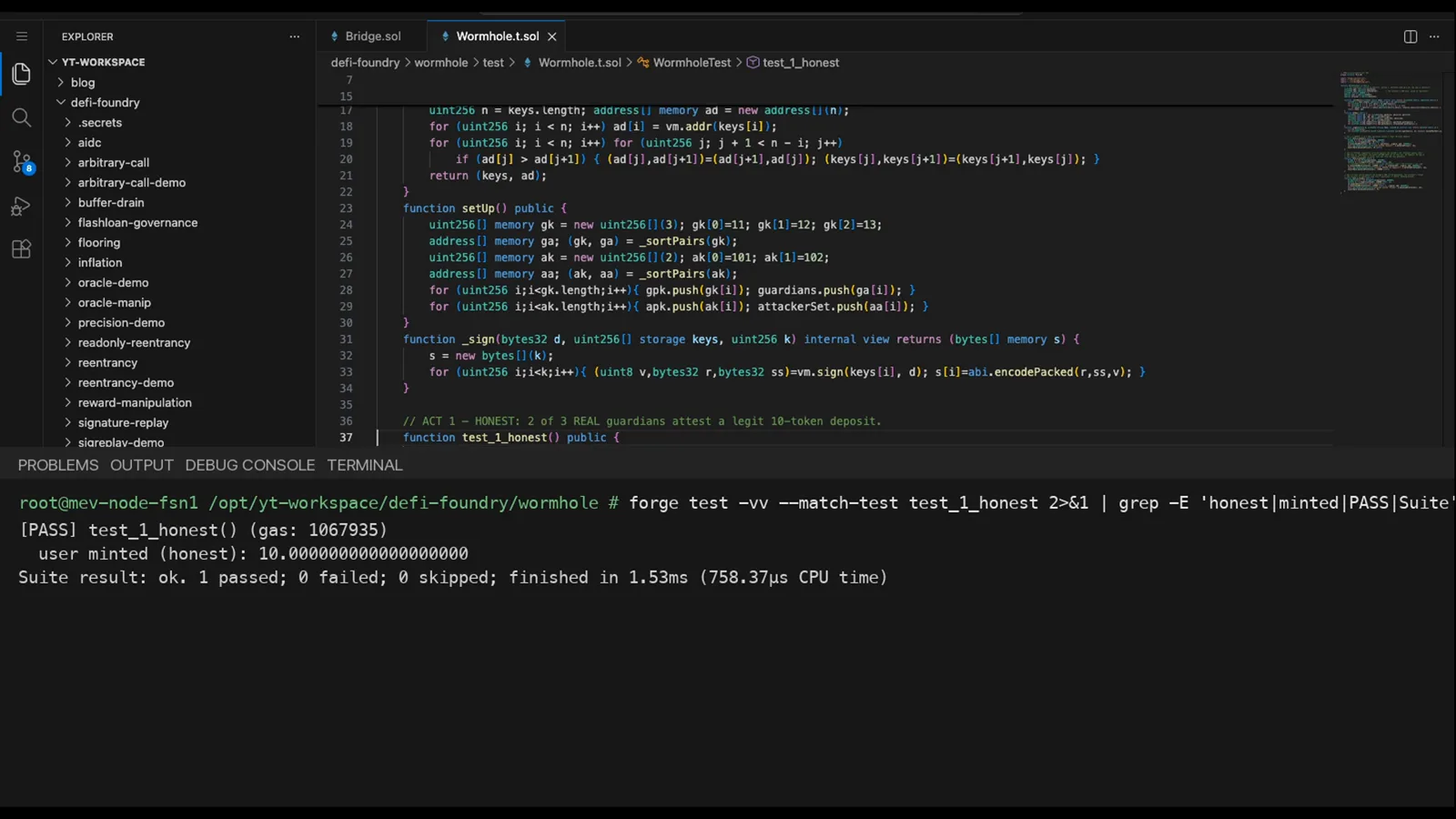Click wormhole in the breadcrumb
1456x819 pixels.
click(441, 63)
